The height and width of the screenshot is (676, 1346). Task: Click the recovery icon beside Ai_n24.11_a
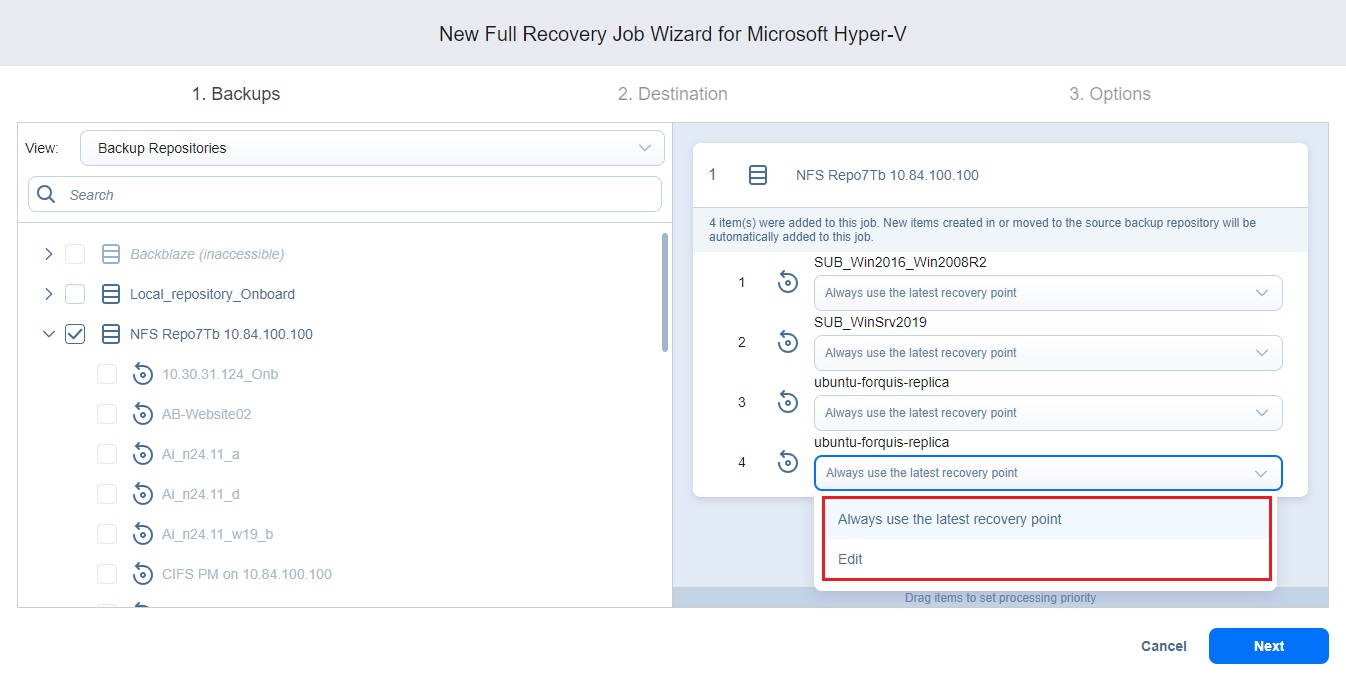[143, 454]
